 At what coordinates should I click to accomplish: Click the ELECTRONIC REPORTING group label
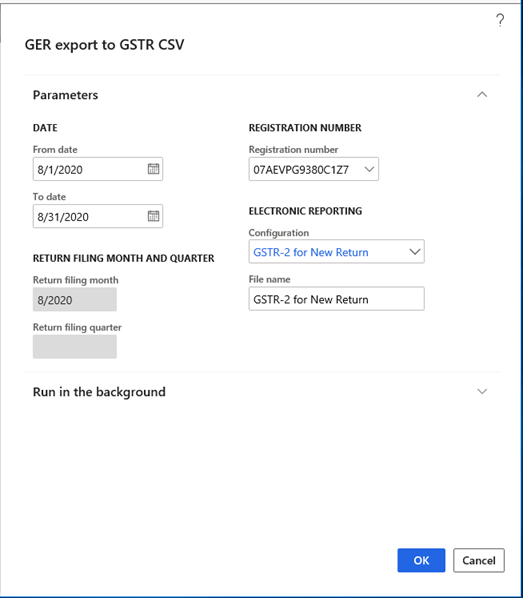coord(305,211)
